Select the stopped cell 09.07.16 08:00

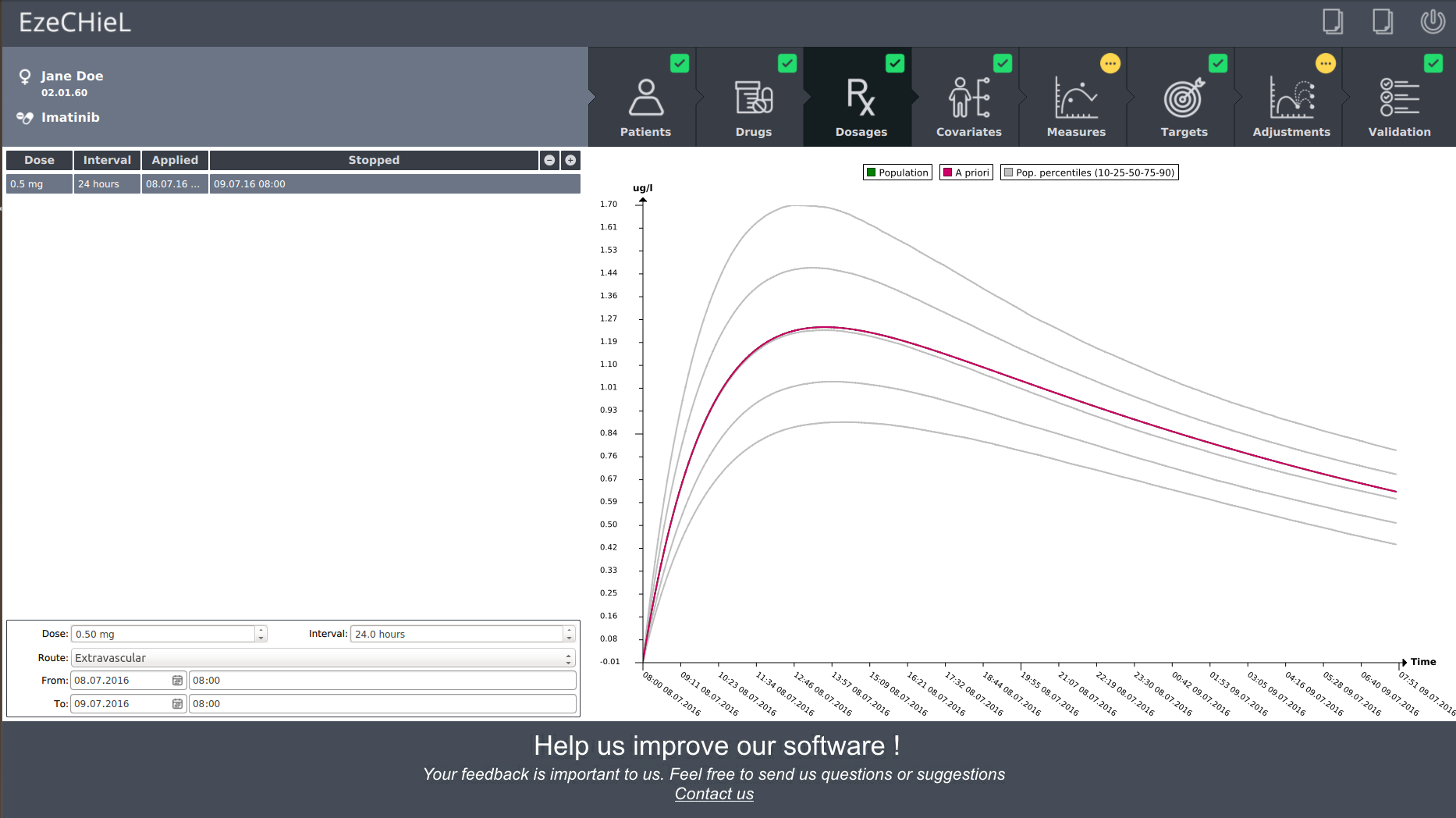tap(395, 184)
